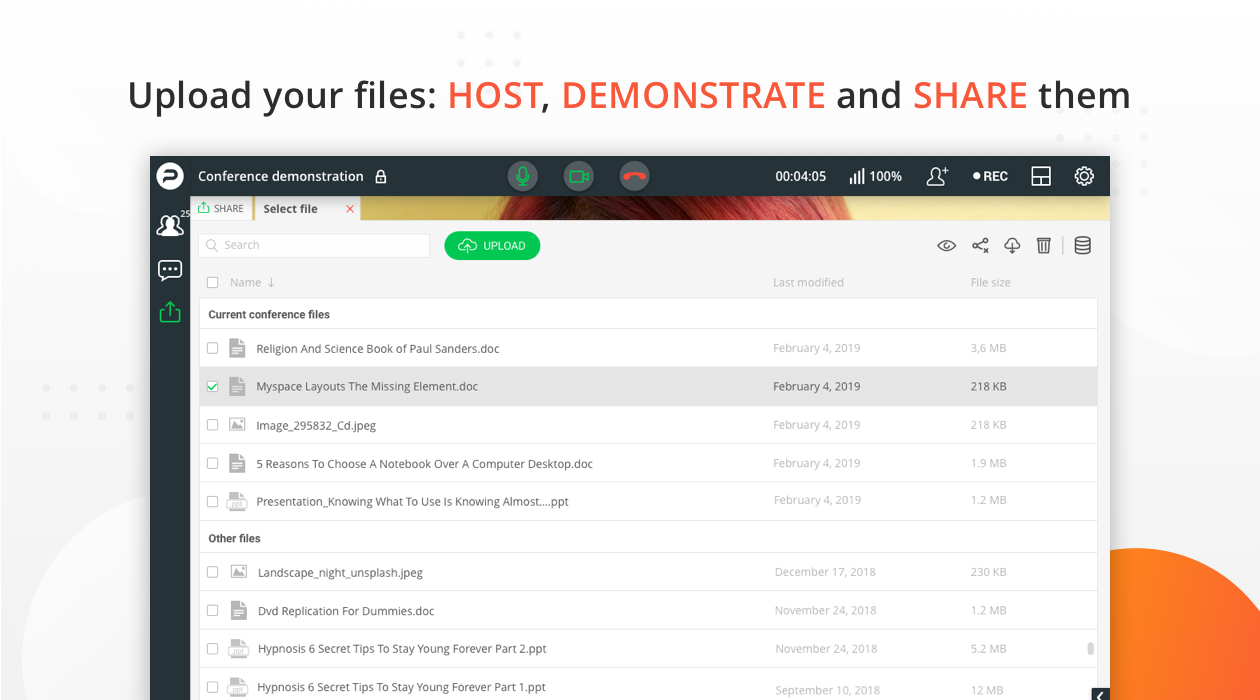
Task: Select Presentation_Knowing What To Use ppt file
Action: pyautogui.click(x=412, y=502)
